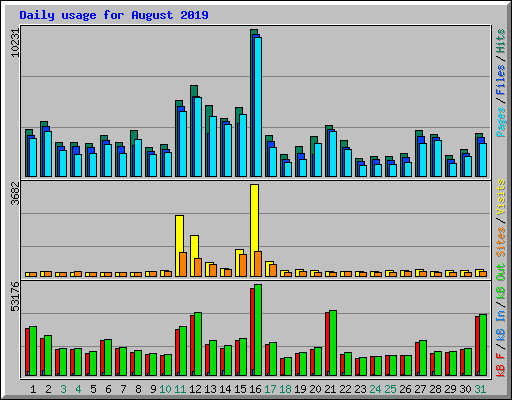Click green weekend day label 17

click(x=270, y=389)
